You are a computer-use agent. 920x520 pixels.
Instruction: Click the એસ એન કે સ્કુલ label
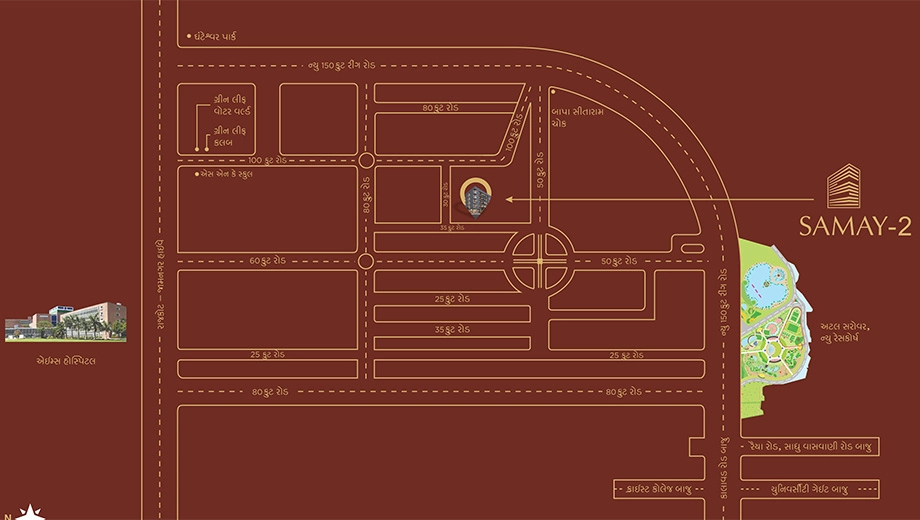coord(226,174)
